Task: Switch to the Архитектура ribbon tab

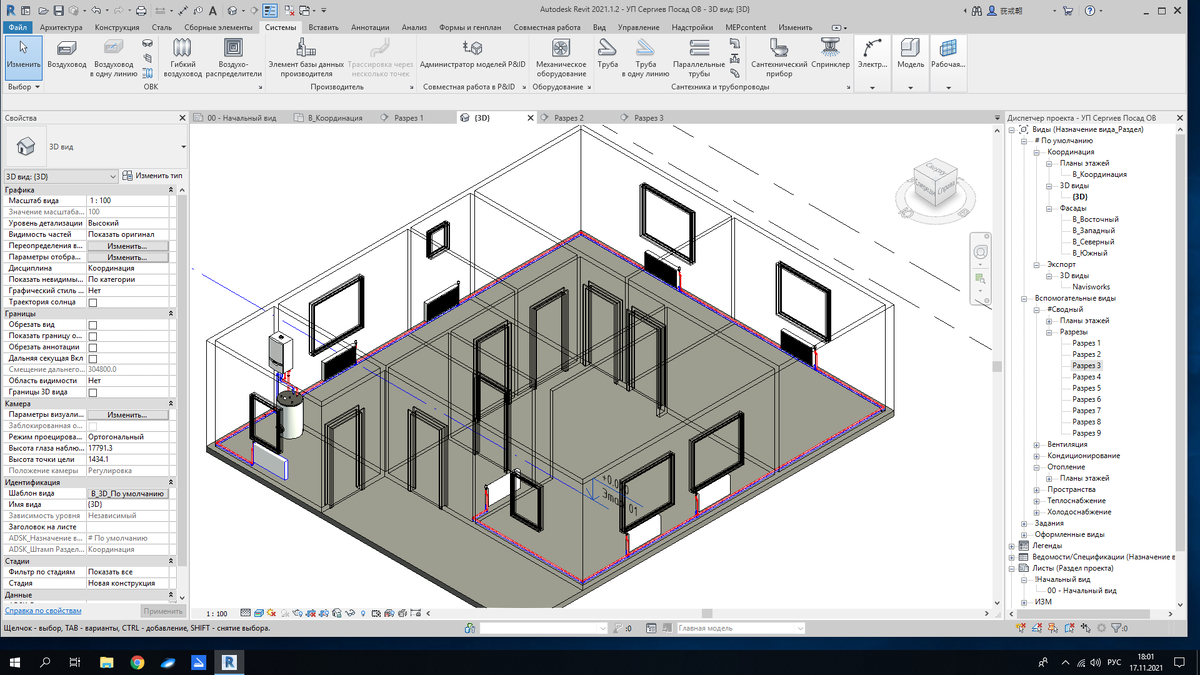Action: click(x=62, y=27)
